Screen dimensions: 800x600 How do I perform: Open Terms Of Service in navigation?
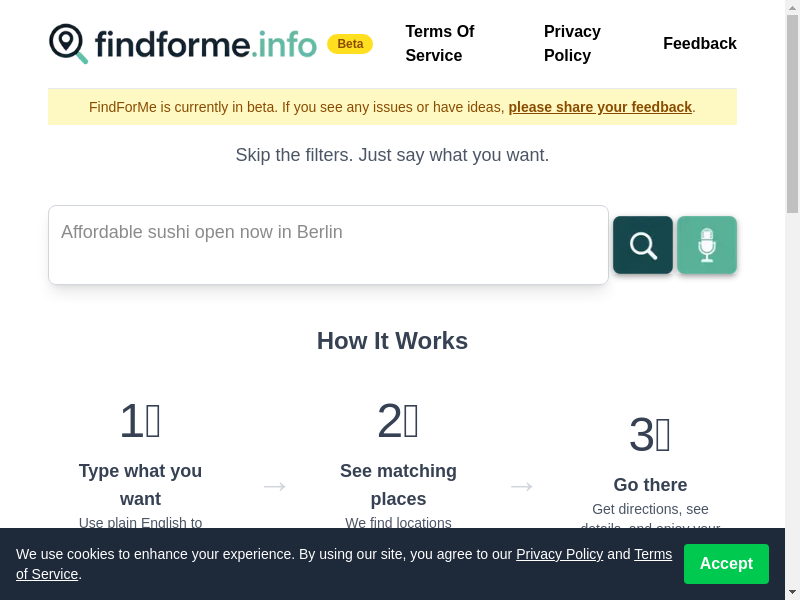point(440,44)
